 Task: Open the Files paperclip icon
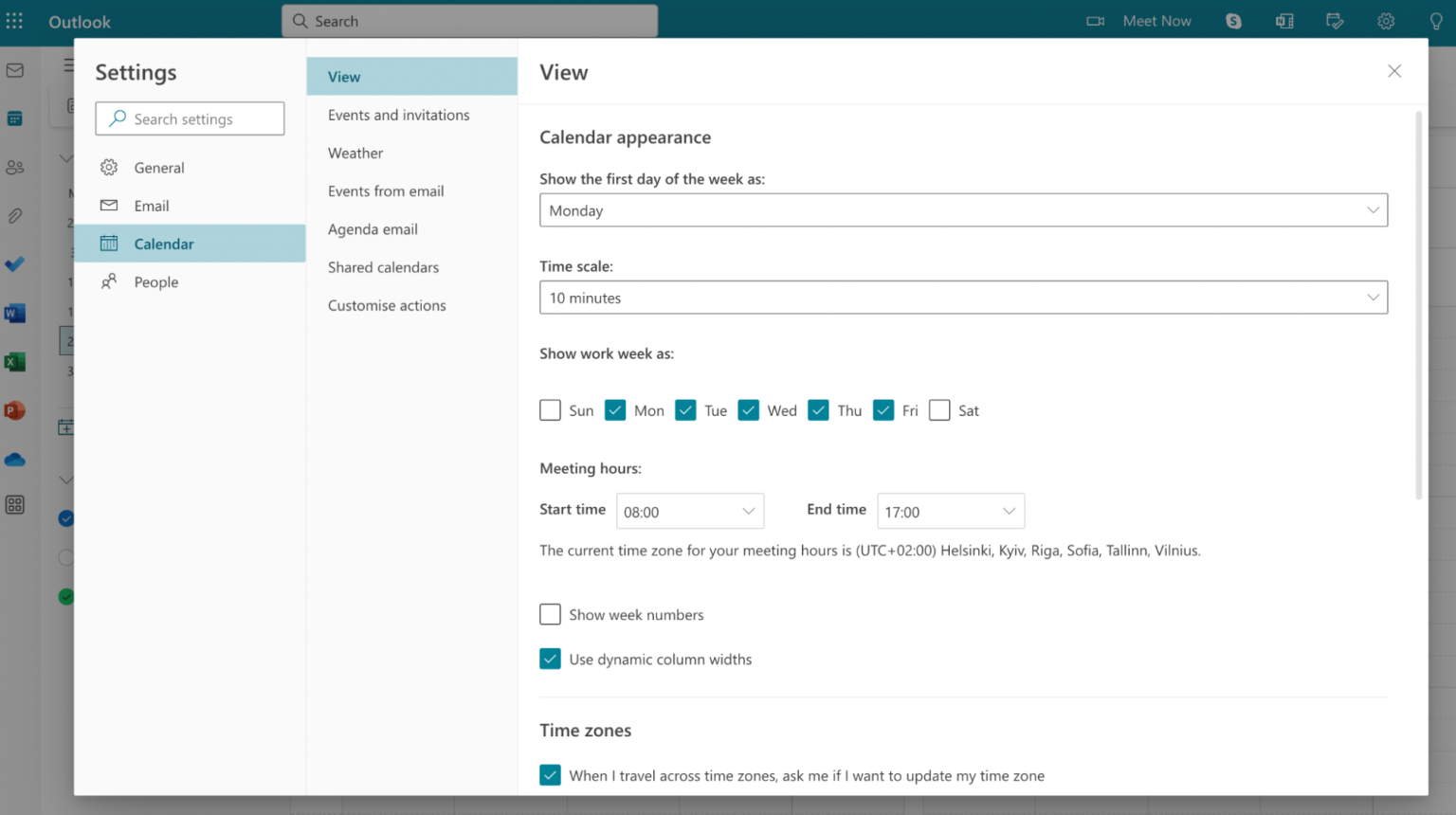point(15,216)
